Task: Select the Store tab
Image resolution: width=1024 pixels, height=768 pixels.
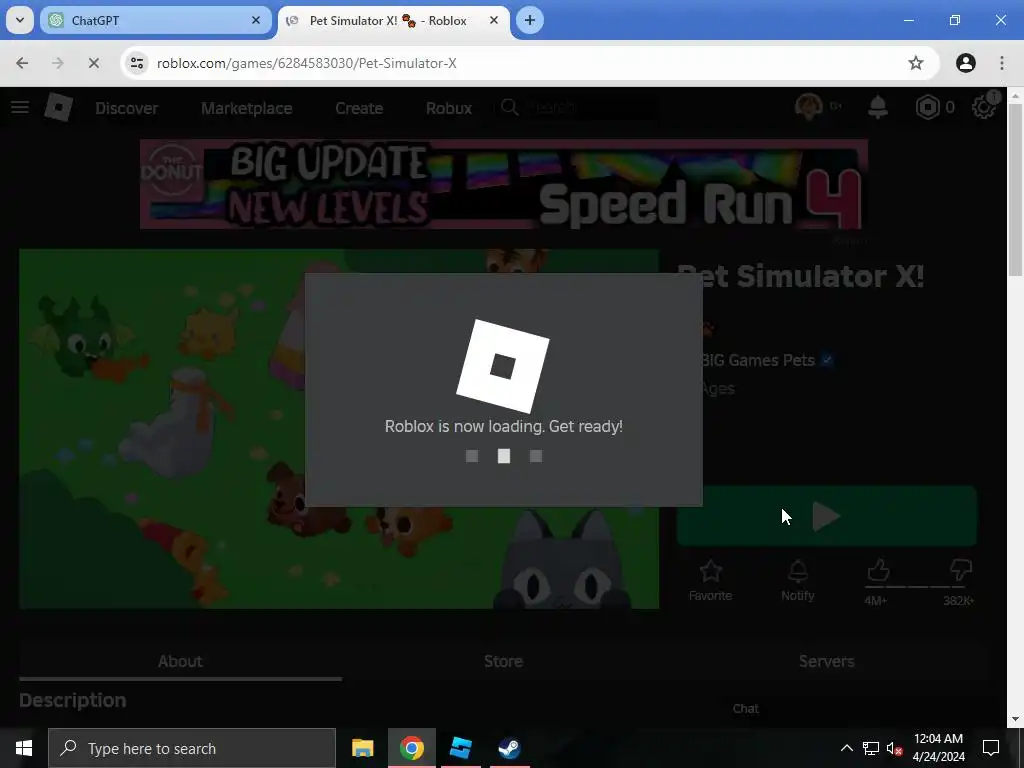Action: click(503, 662)
